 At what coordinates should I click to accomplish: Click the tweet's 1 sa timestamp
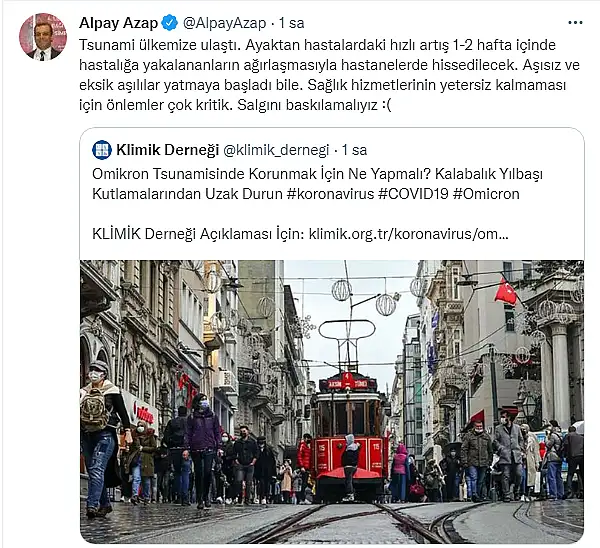(x=292, y=23)
